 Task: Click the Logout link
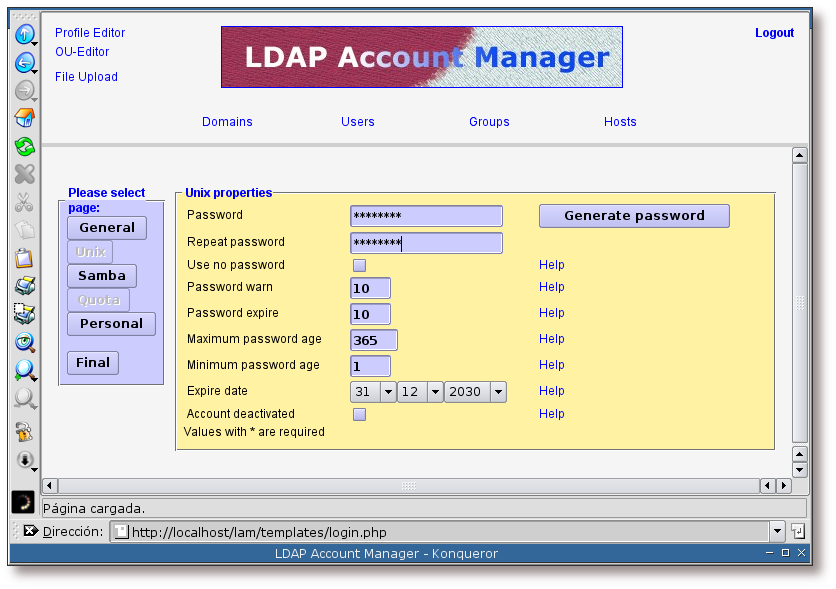[774, 33]
